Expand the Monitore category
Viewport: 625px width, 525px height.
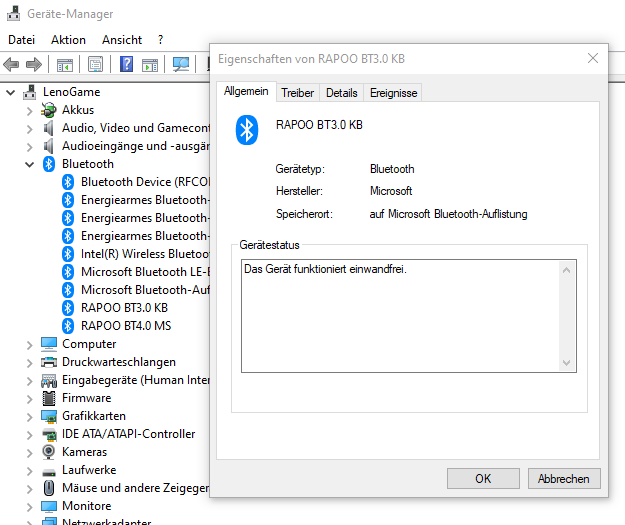(29, 507)
